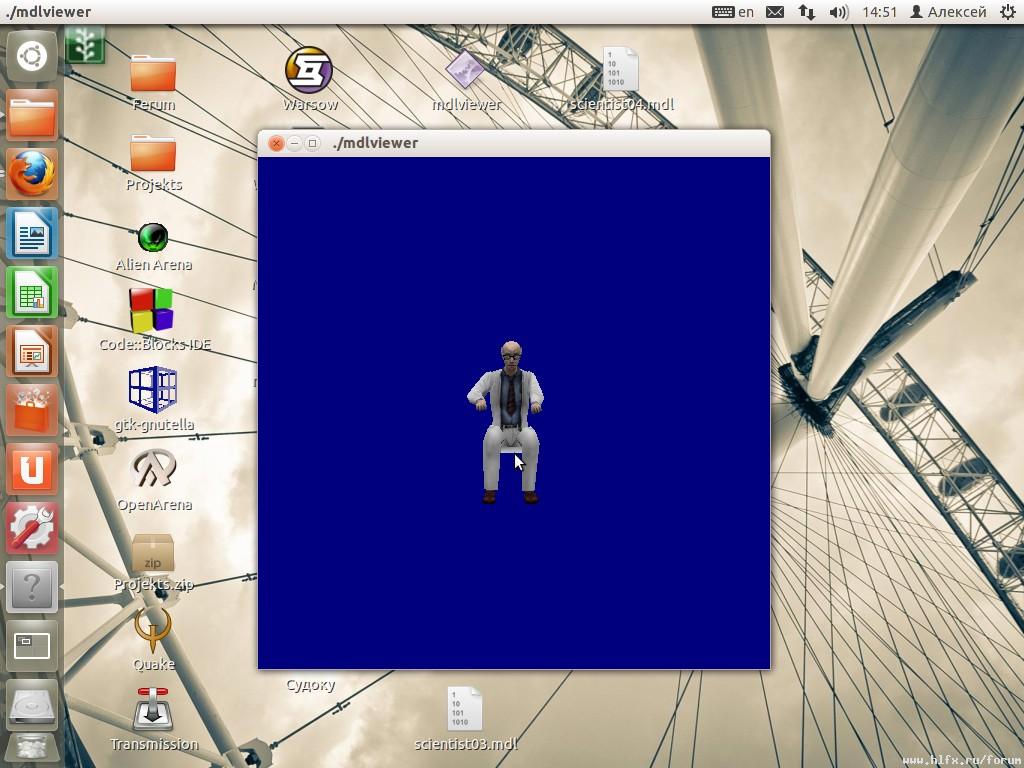Open Transmission desktop shortcut

point(153,711)
